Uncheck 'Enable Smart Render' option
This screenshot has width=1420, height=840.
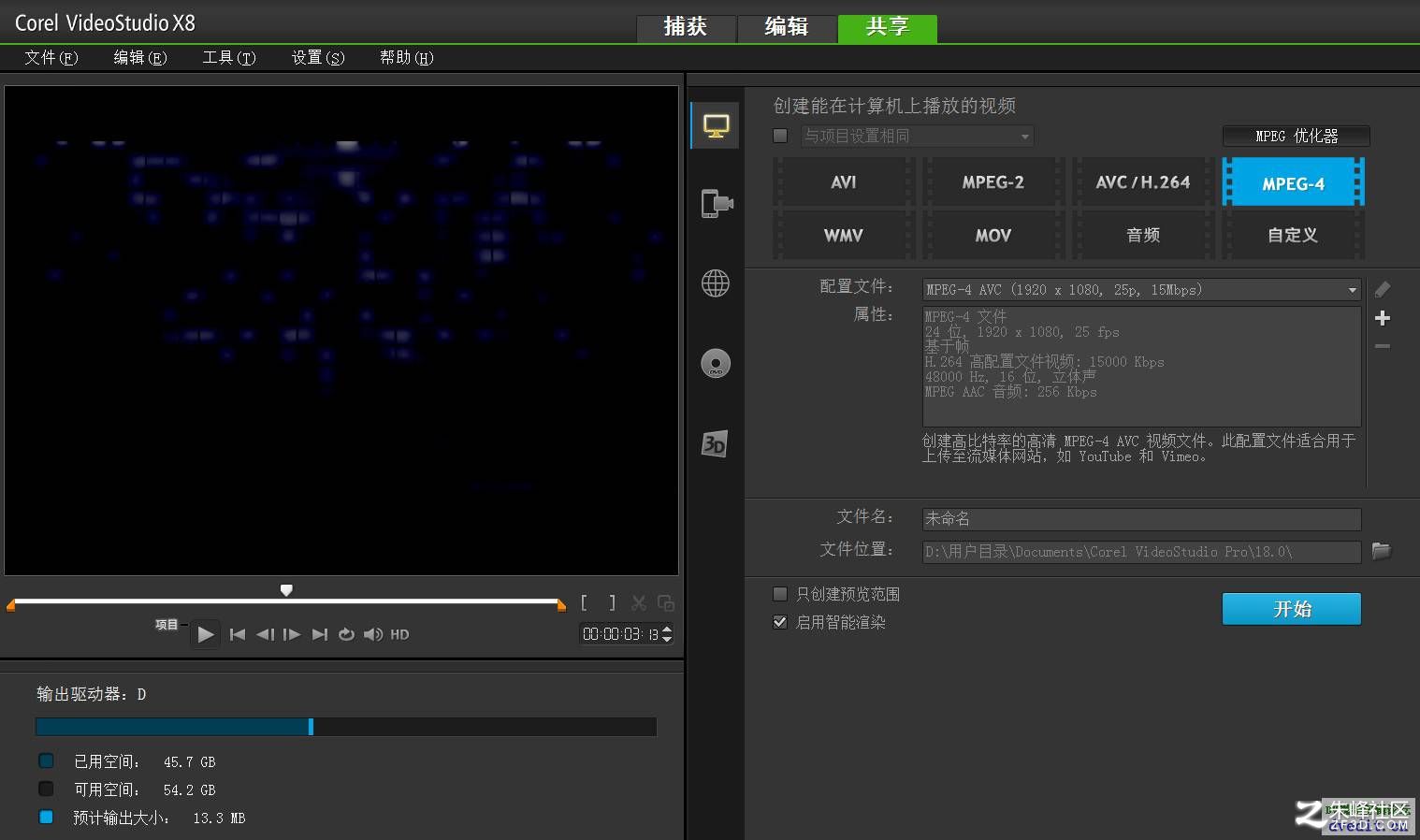pyautogui.click(x=780, y=622)
